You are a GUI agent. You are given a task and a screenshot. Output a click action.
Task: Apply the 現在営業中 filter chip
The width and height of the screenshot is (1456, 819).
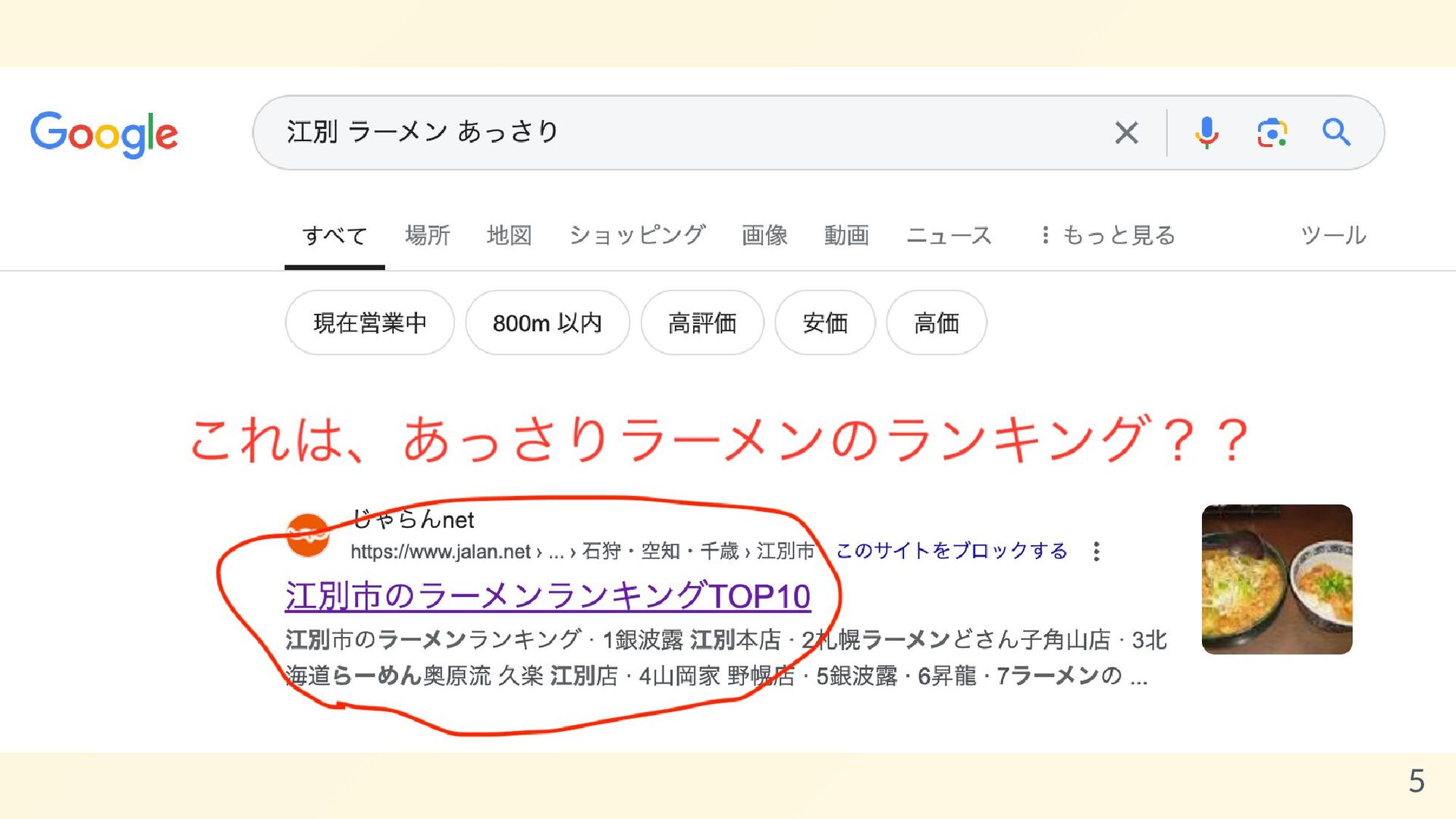(370, 323)
